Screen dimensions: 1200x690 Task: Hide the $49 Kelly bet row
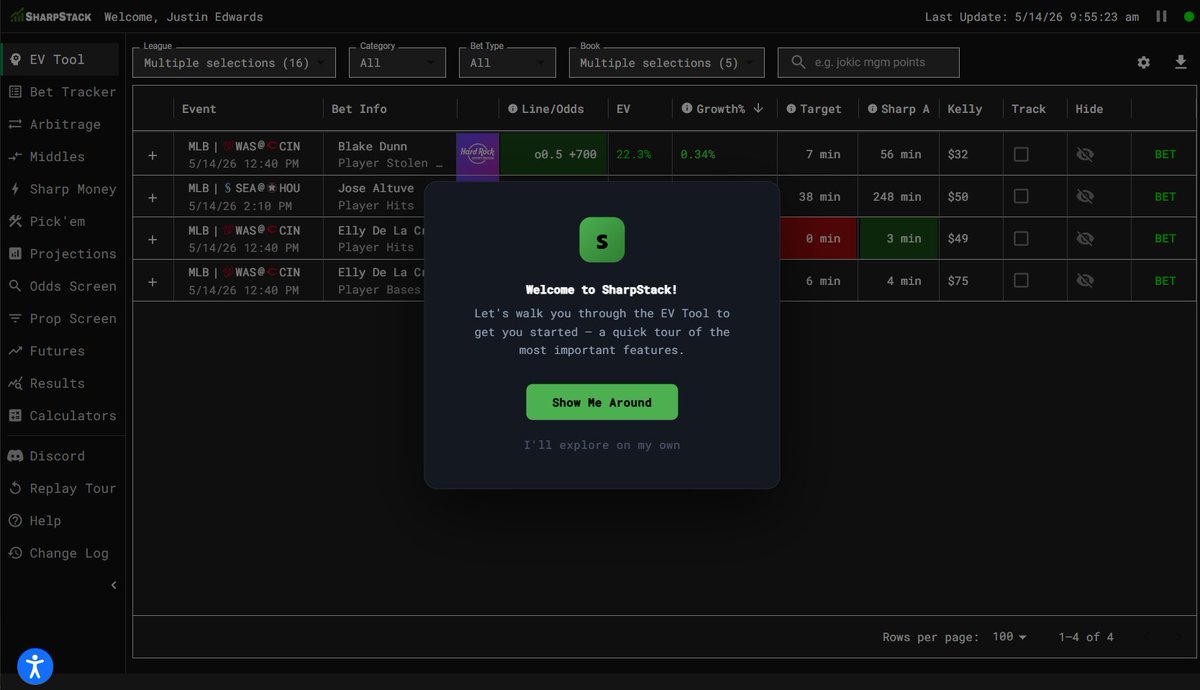(x=1084, y=238)
